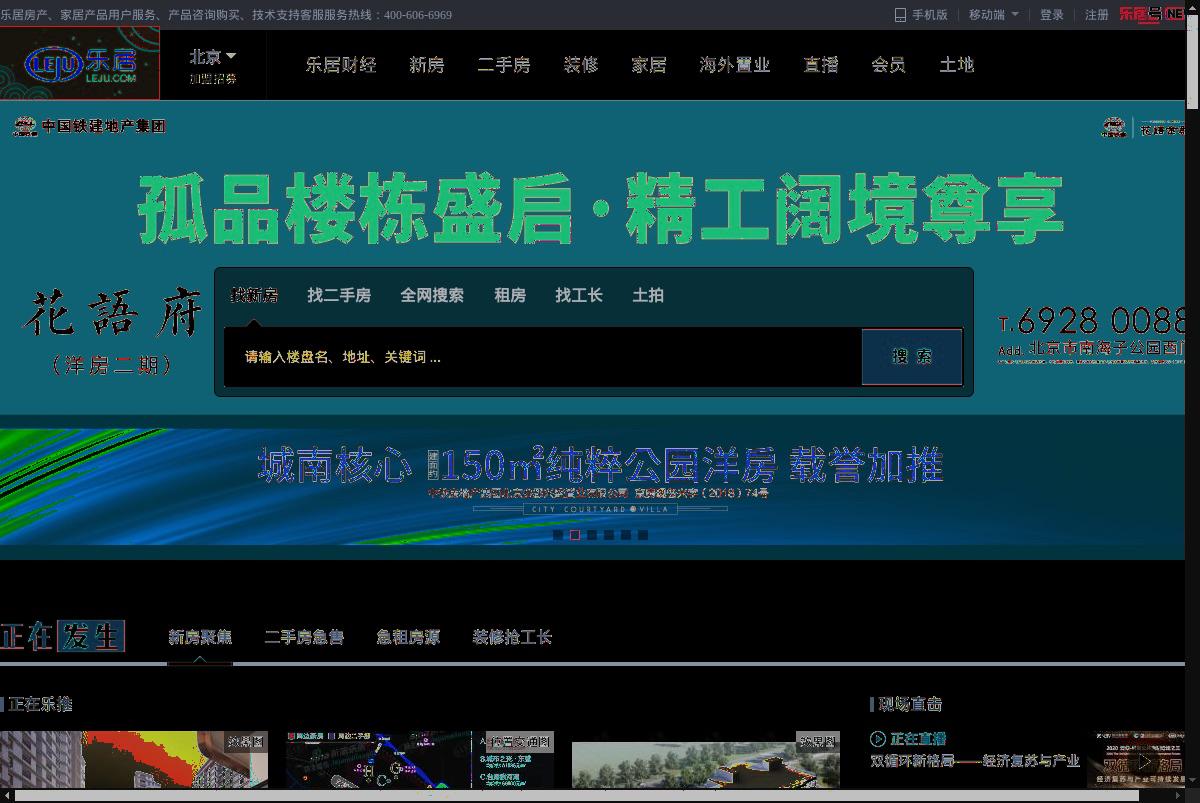Select the 找新房 search tab
The height and width of the screenshot is (803, 1200).
254,295
